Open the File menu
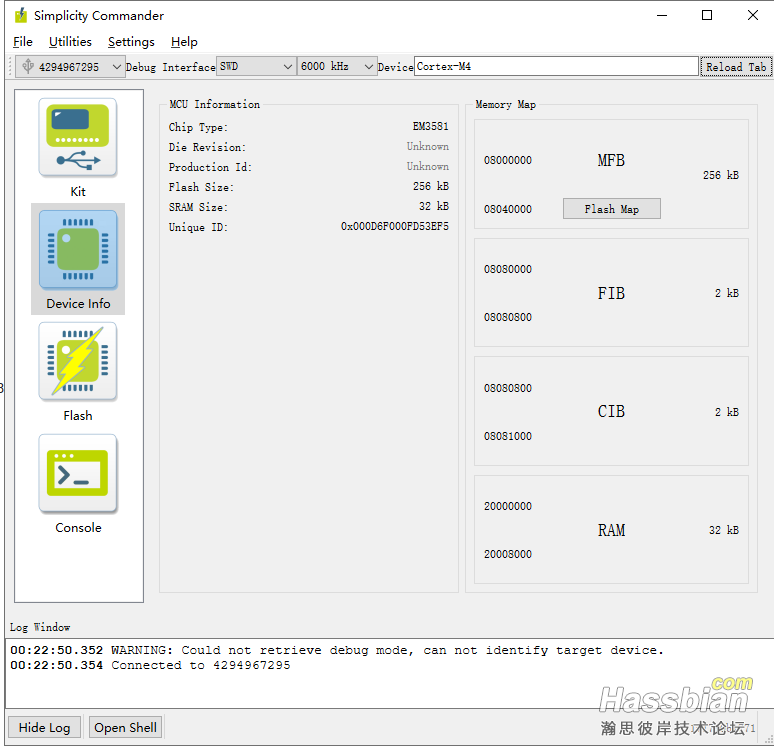The image size is (774, 746). pyautogui.click(x=23, y=42)
